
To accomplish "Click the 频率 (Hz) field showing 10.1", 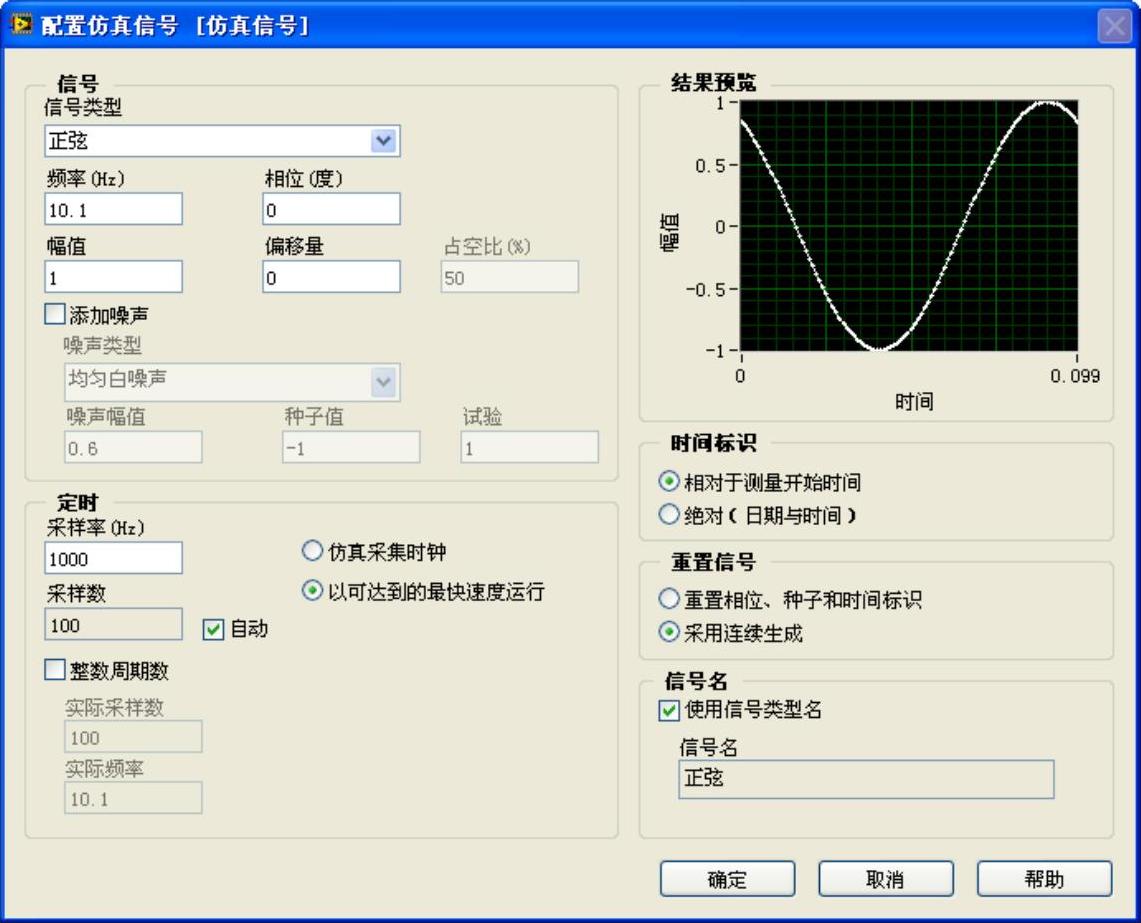I will (x=114, y=210).
